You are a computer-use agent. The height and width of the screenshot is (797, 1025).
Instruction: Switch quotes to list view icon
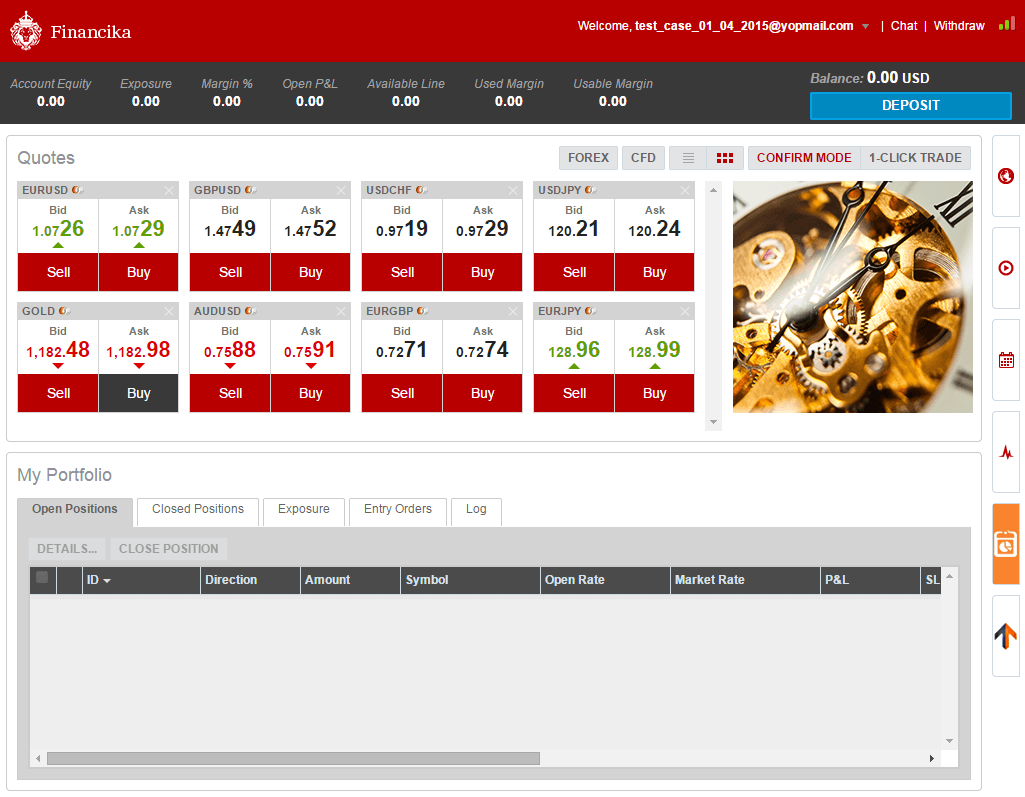pyautogui.click(x=687, y=157)
